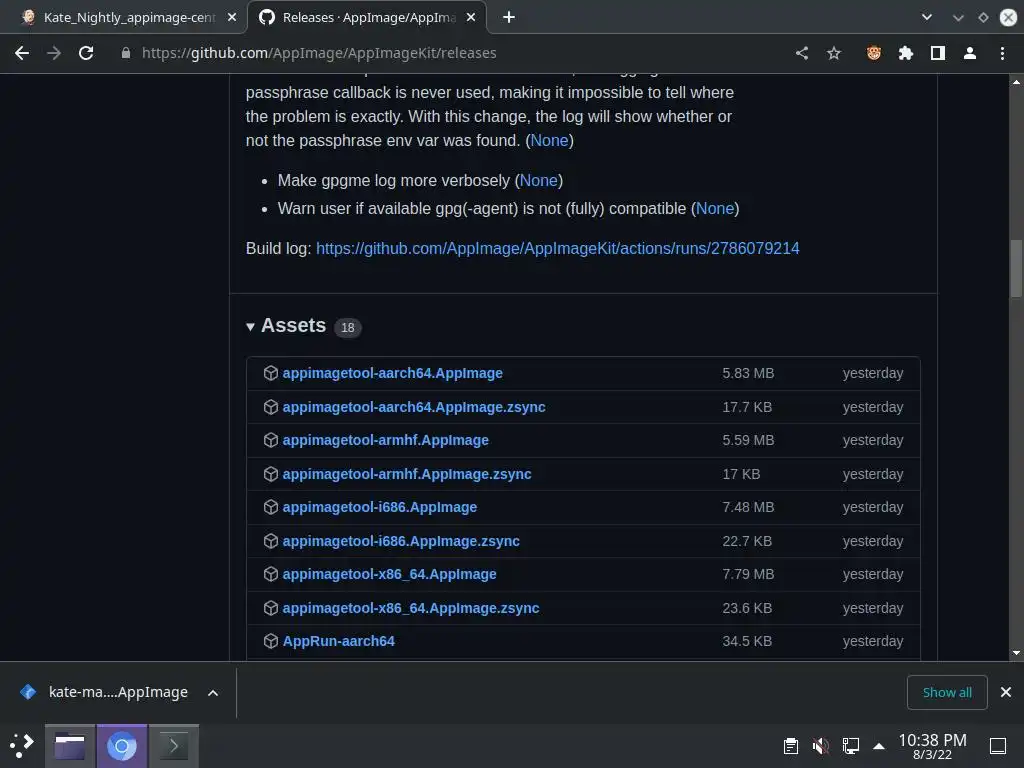Click None link after passphrase env var text
This screenshot has height=768, width=1024.
point(549,140)
